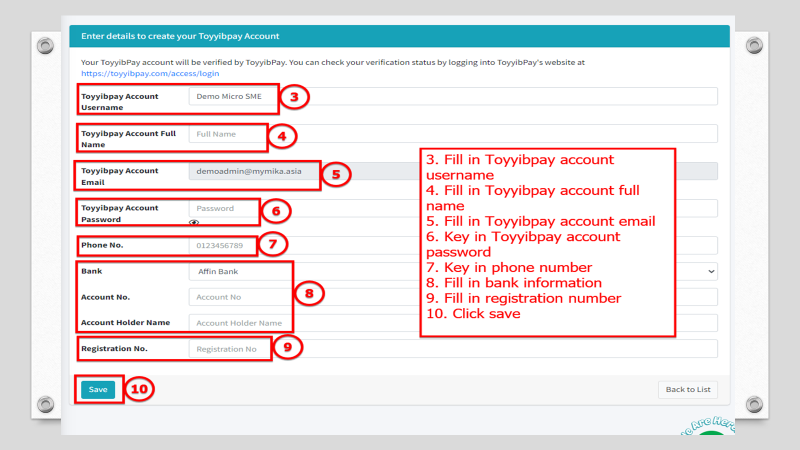Screen dimensions: 800x450
Task: Click the Save button
Action: [98, 390]
